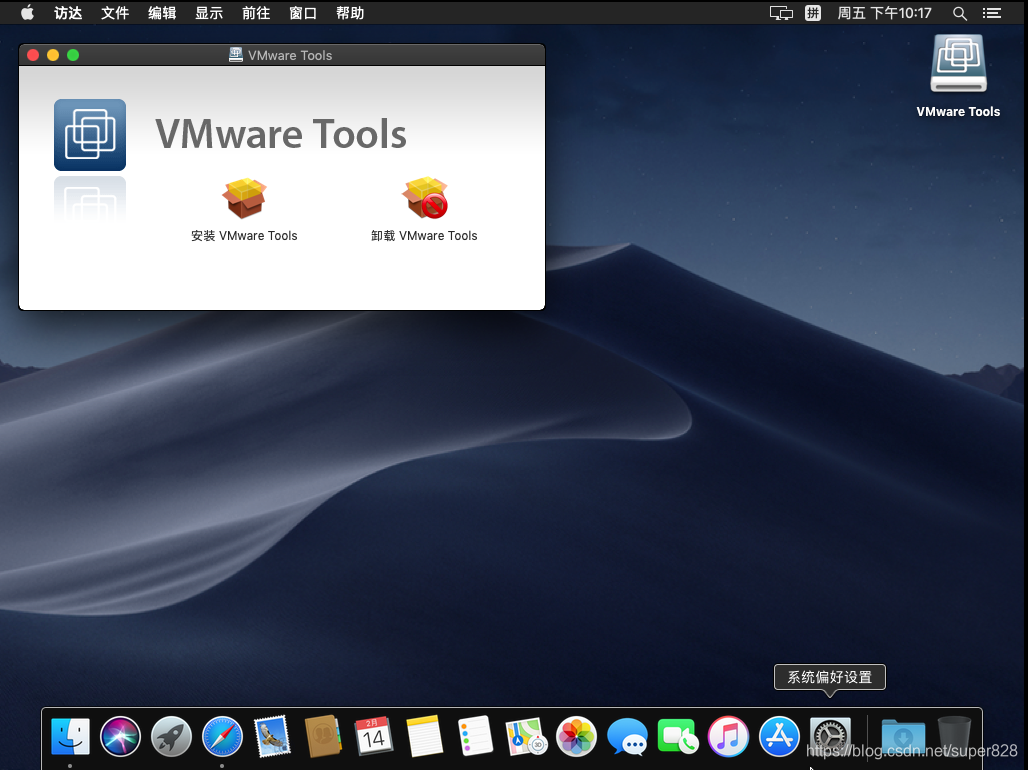The image size is (1028, 770).
Task: Open the 前往 menu
Action: click(x=256, y=13)
